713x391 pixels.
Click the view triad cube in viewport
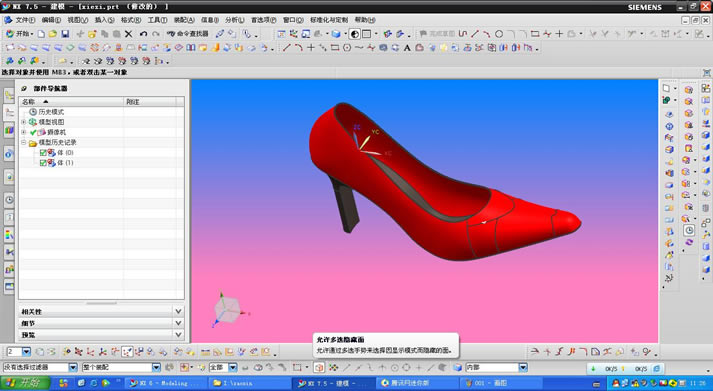click(226, 310)
